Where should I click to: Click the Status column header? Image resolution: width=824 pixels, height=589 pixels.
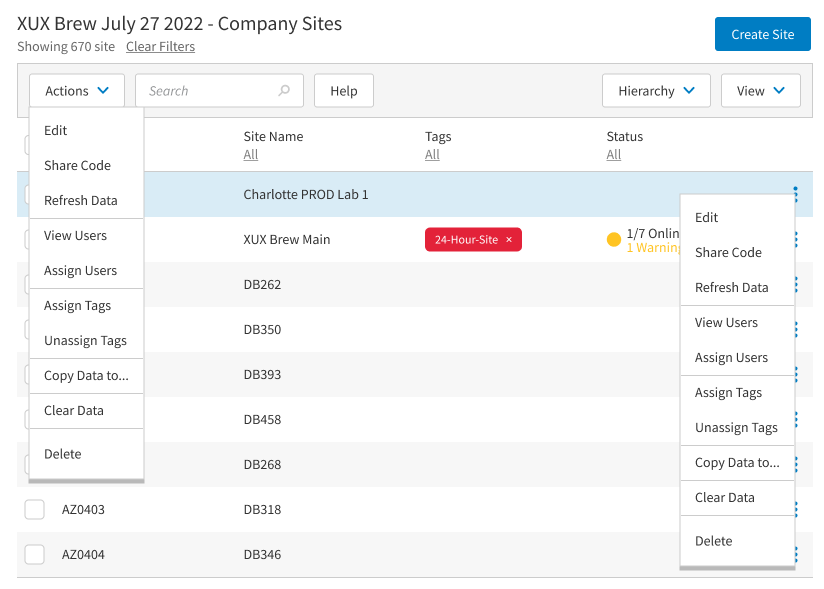tap(624, 137)
